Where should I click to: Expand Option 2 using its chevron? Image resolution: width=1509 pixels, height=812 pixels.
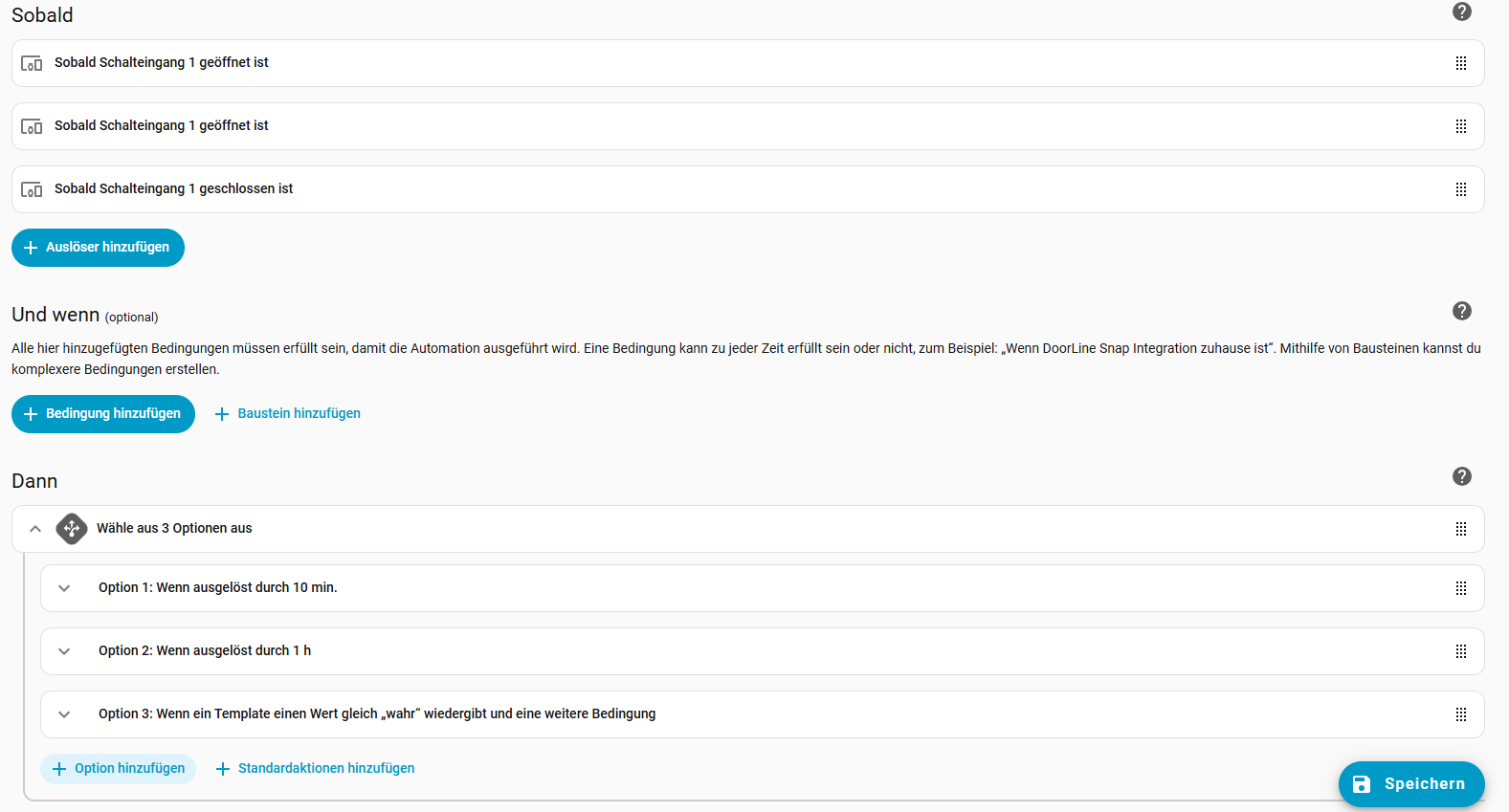(64, 651)
